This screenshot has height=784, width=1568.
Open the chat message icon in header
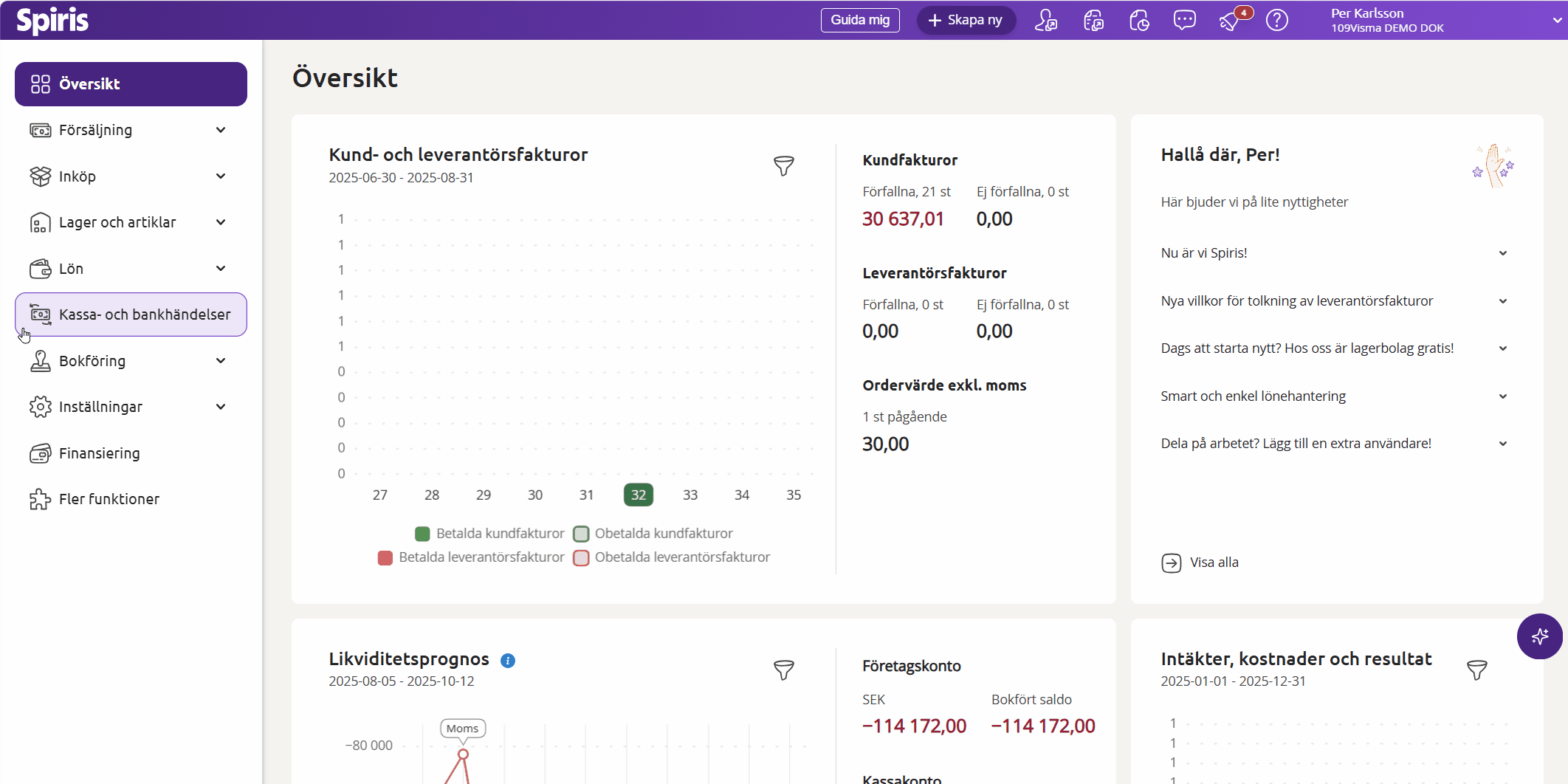(1184, 21)
